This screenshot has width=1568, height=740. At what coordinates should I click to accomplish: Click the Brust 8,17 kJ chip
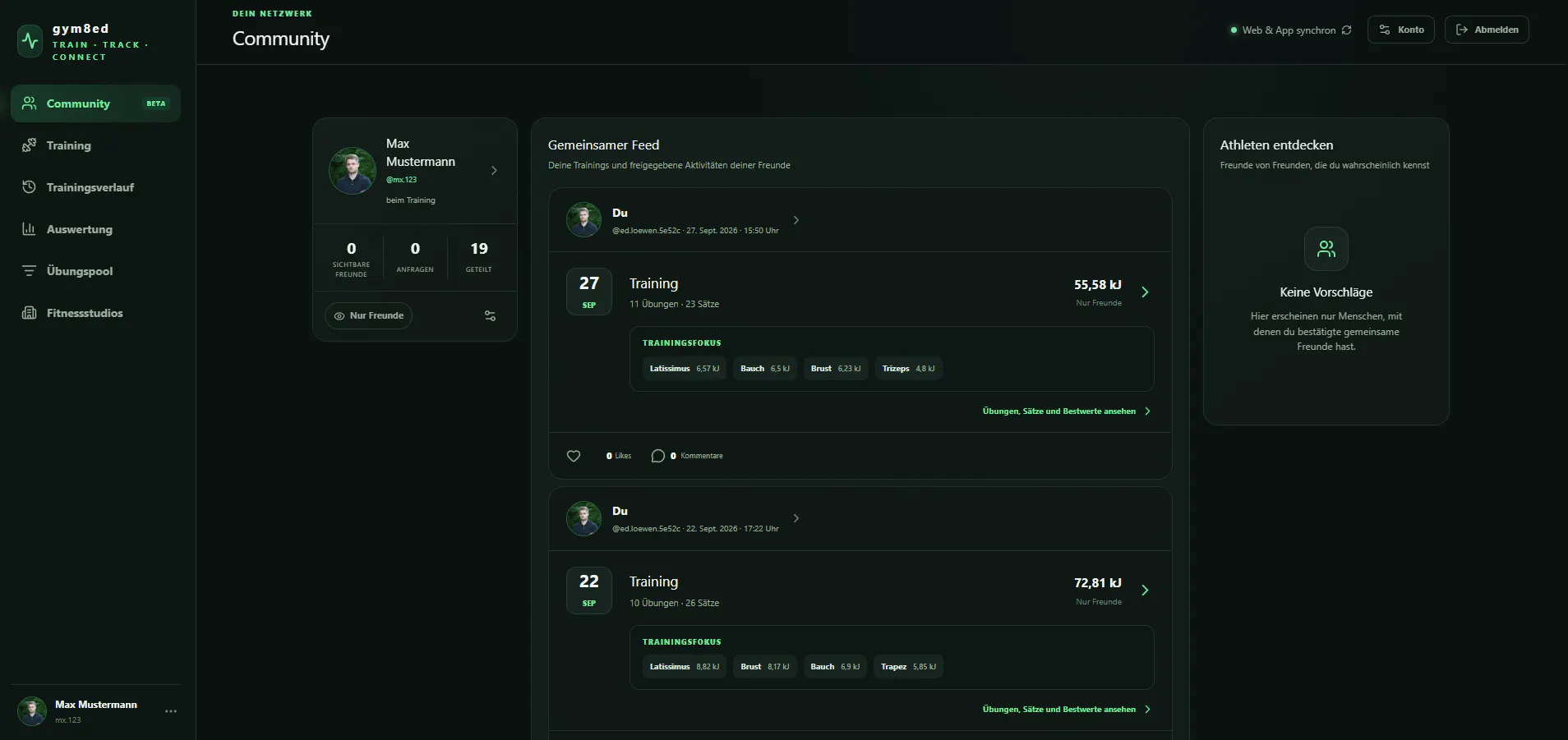pos(765,667)
